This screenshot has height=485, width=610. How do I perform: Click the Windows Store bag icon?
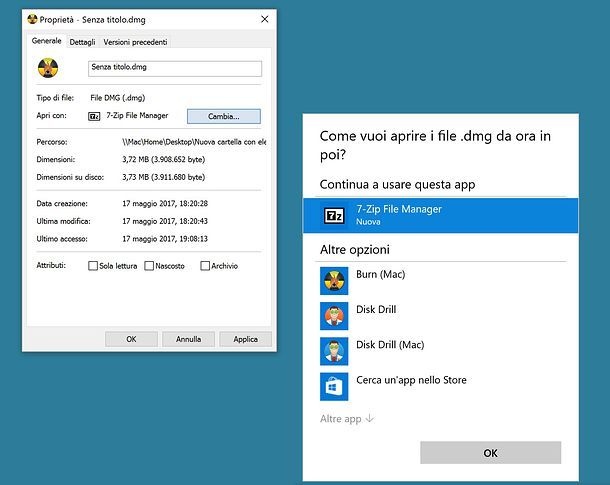tap(333, 386)
